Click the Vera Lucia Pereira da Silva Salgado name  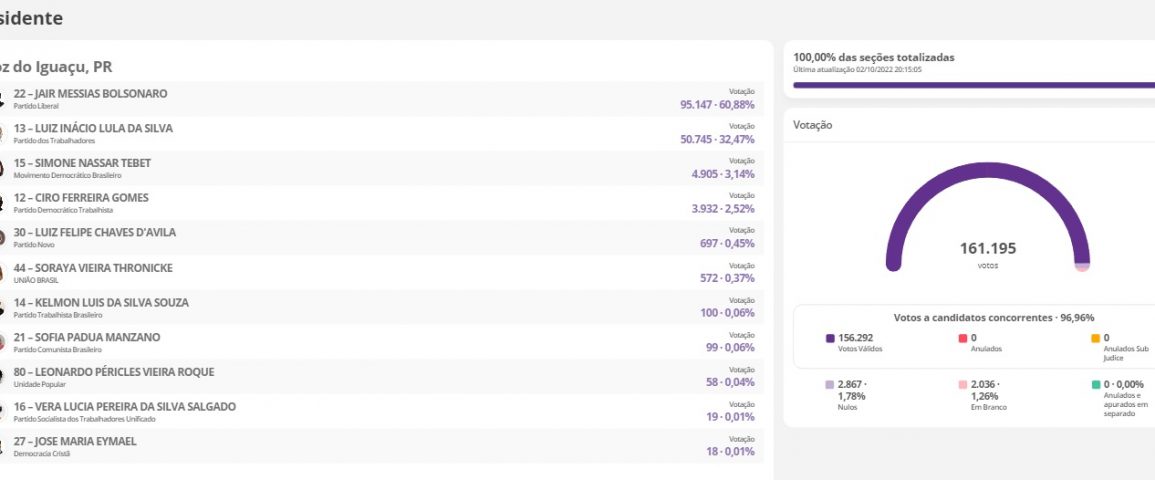pyautogui.click(x=124, y=407)
